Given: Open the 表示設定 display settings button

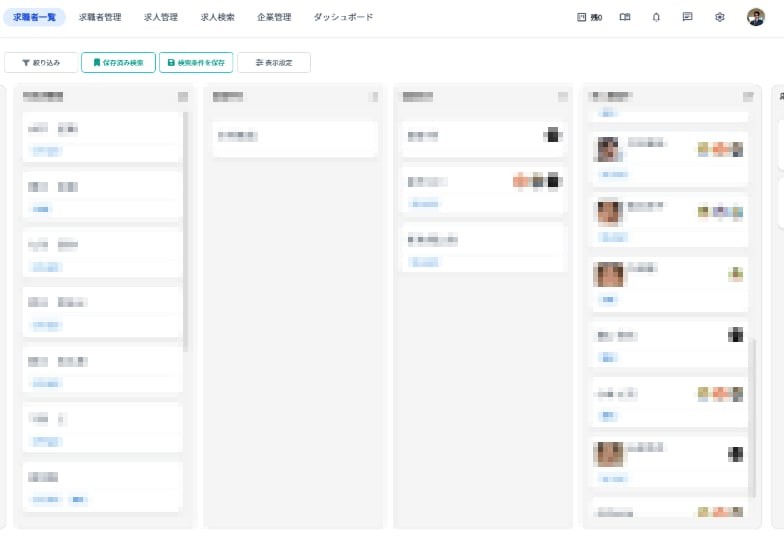Looking at the screenshot, I should tap(274, 62).
